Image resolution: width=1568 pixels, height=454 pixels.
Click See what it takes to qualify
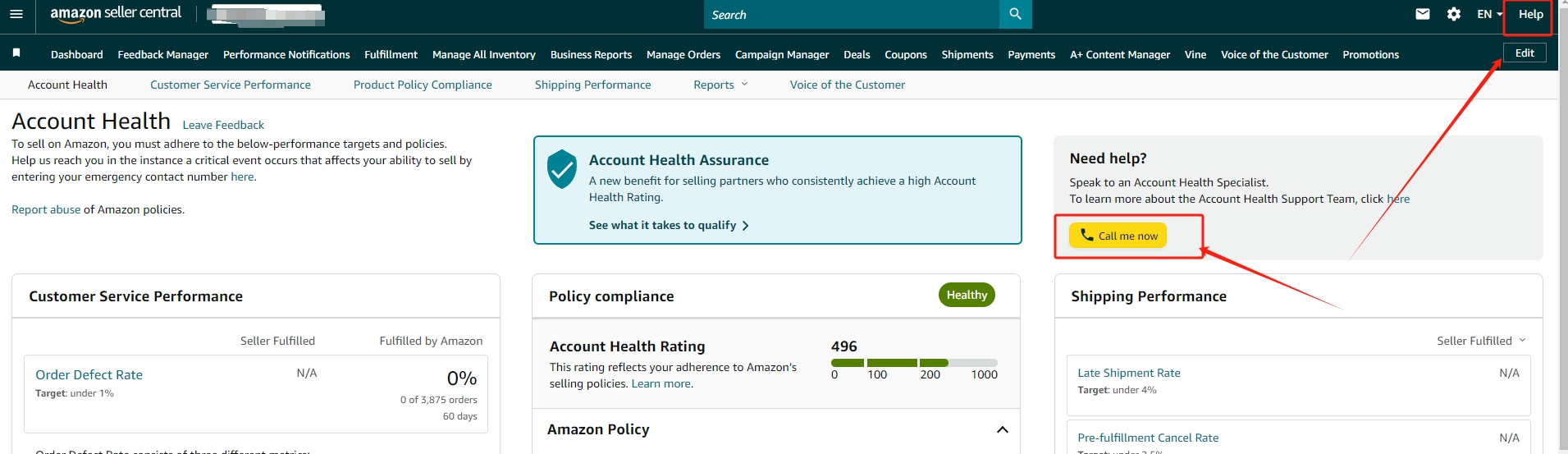[669, 225]
